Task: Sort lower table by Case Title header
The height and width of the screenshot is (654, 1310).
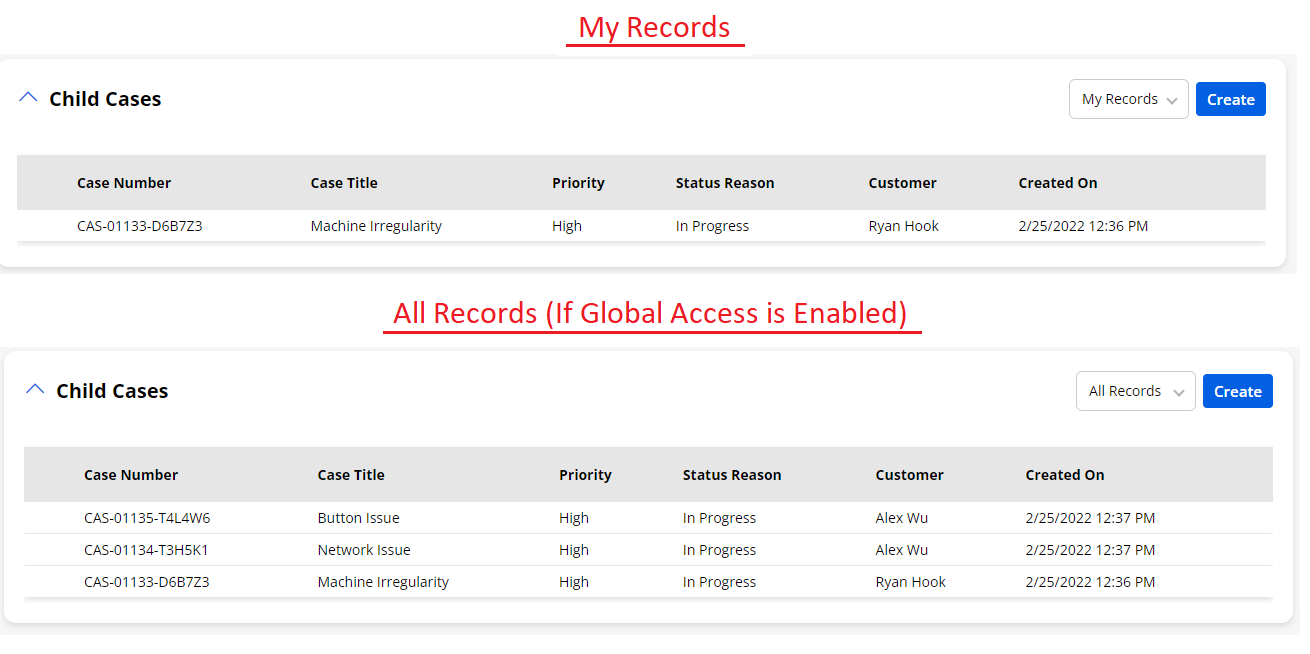Action: pyautogui.click(x=351, y=475)
